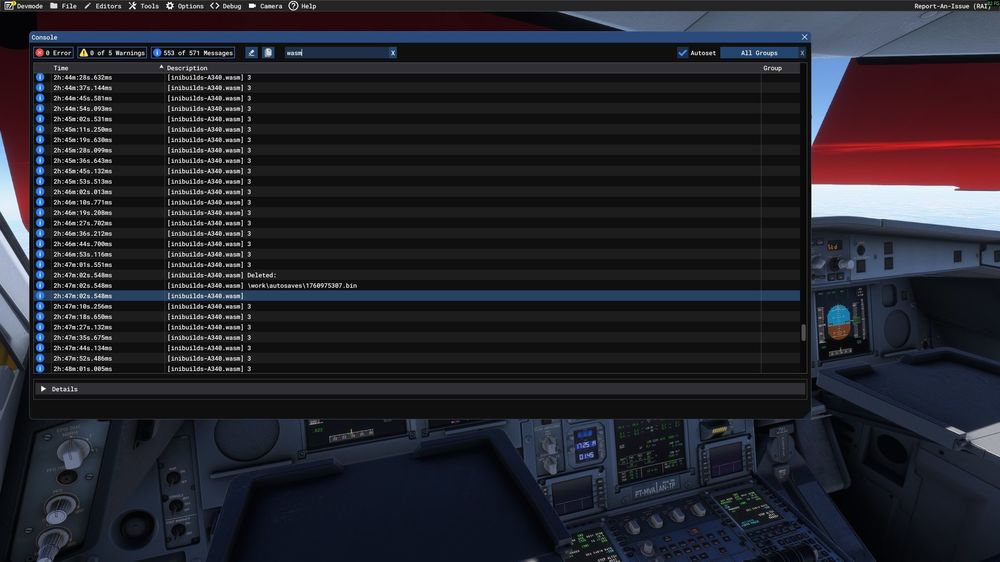The height and width of the screenshot is (562, 1000).
Task: Click the Report-An-Issue button
Action: [x=950, y=6]
